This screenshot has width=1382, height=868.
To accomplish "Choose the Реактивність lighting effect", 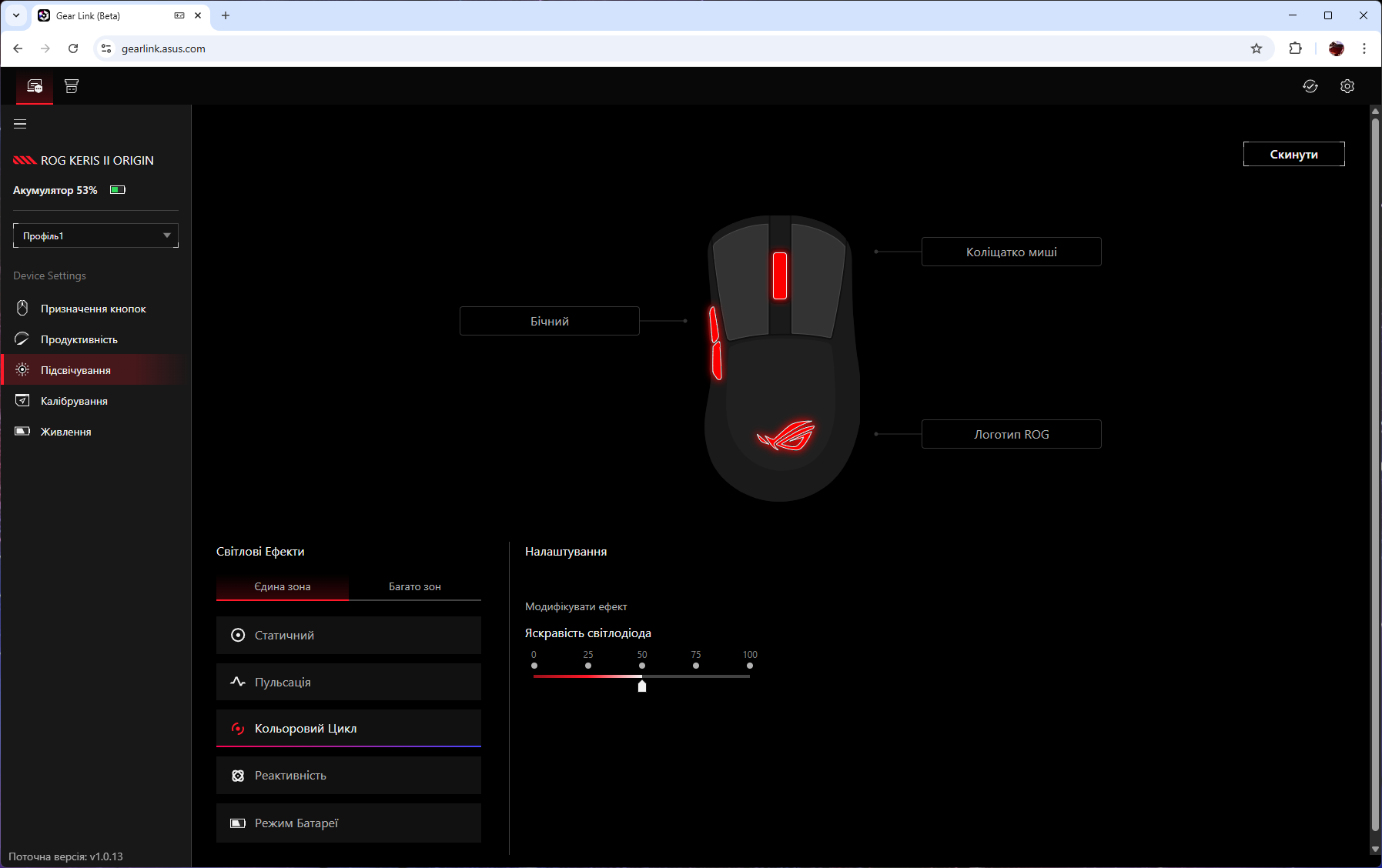I will [349, 776].
